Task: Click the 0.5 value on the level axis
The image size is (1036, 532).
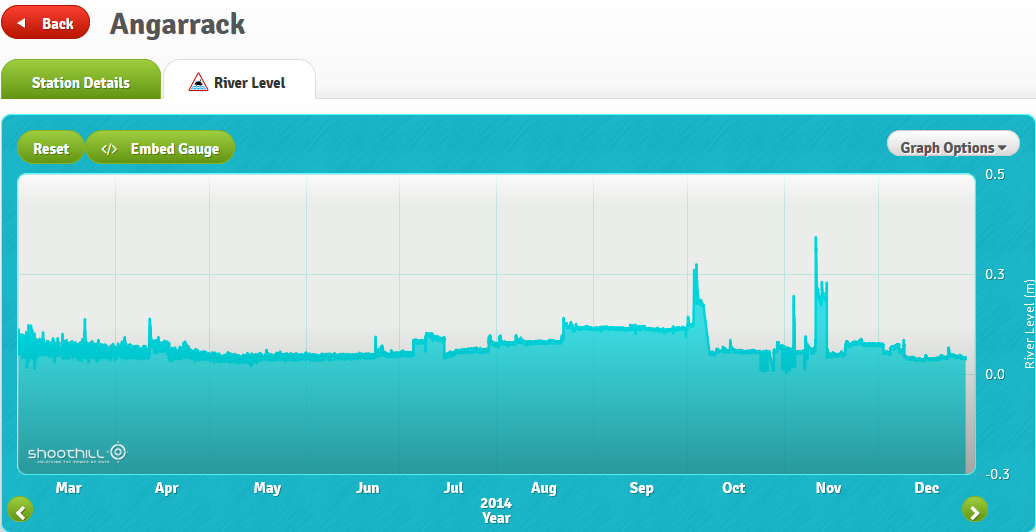Action: click(994, 174)
